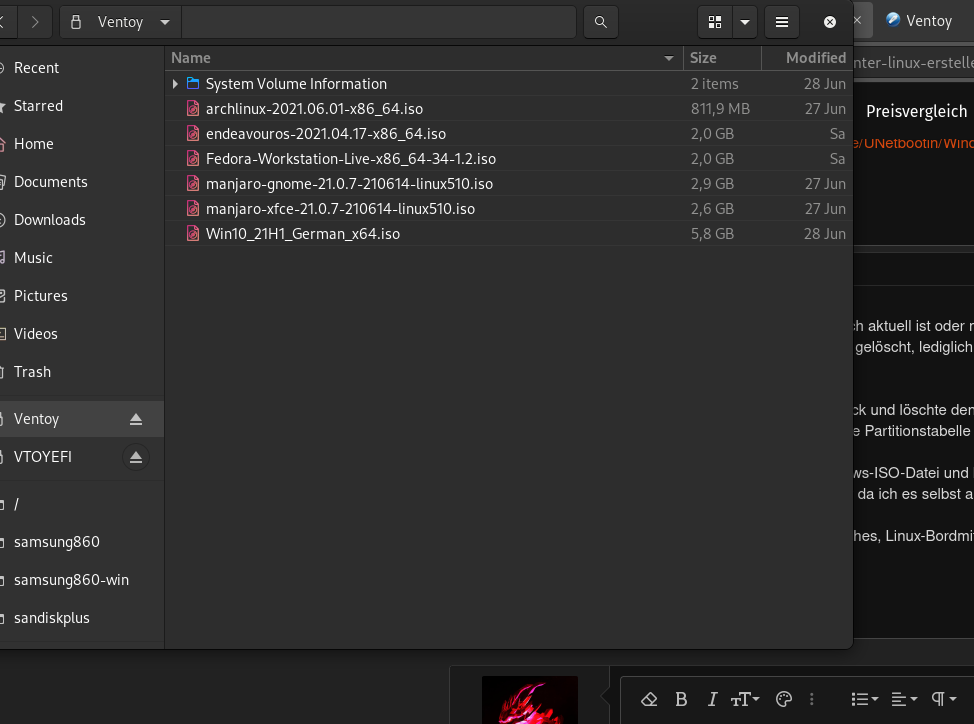This screenshot has width=974, height=724.
Task: Click the Fedora-Workstation ISO file icon
Action: [x=193, y=158]
